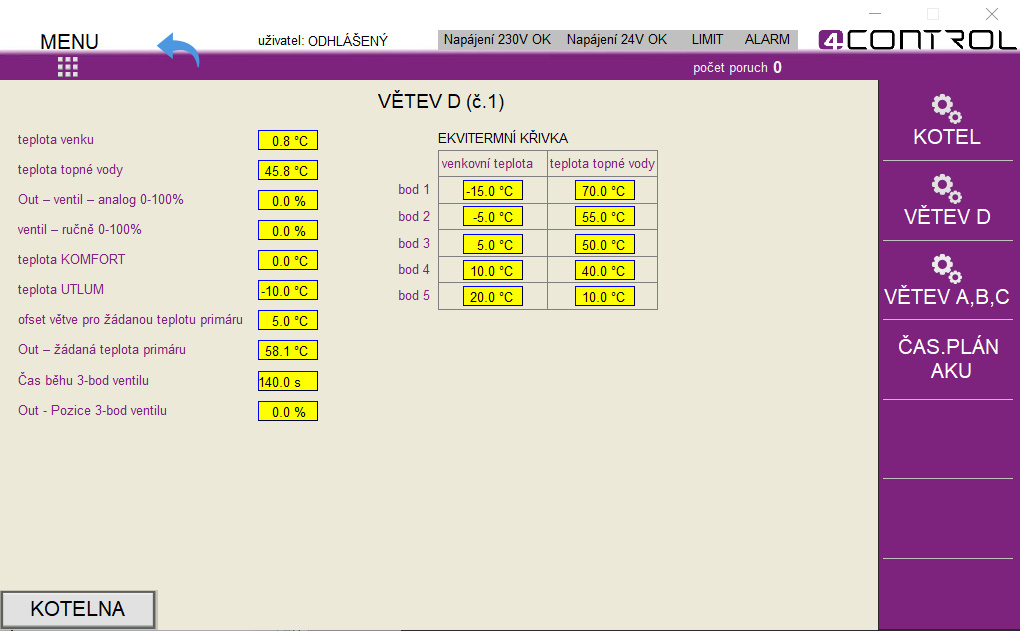Image resolution: width=1020 pixels, height=631 pixels.
Task: Click venkovní teplota column header
Action: 487,164
